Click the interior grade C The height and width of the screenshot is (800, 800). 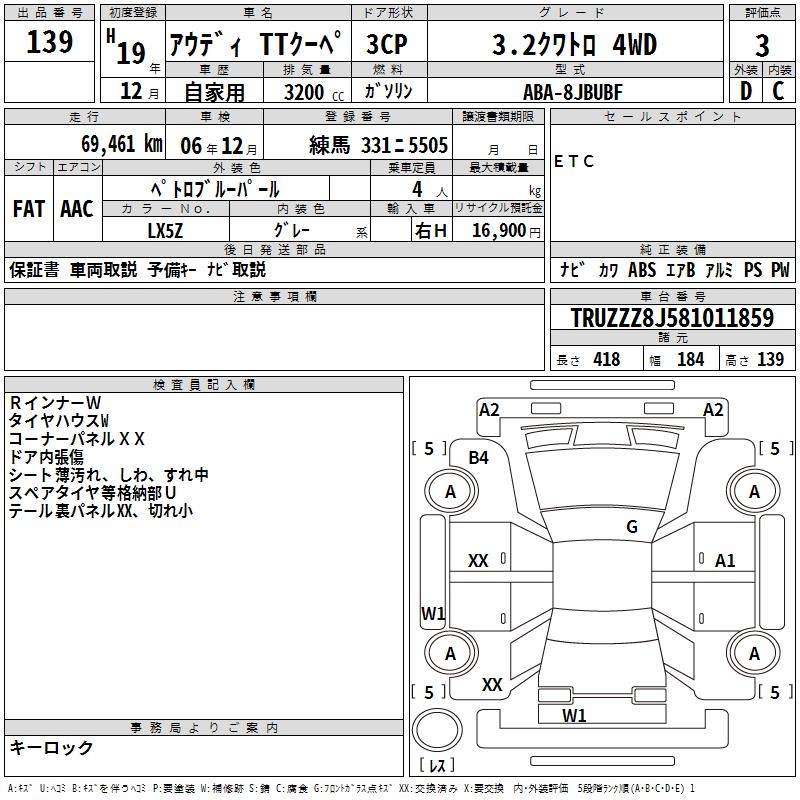coord(778,91)
